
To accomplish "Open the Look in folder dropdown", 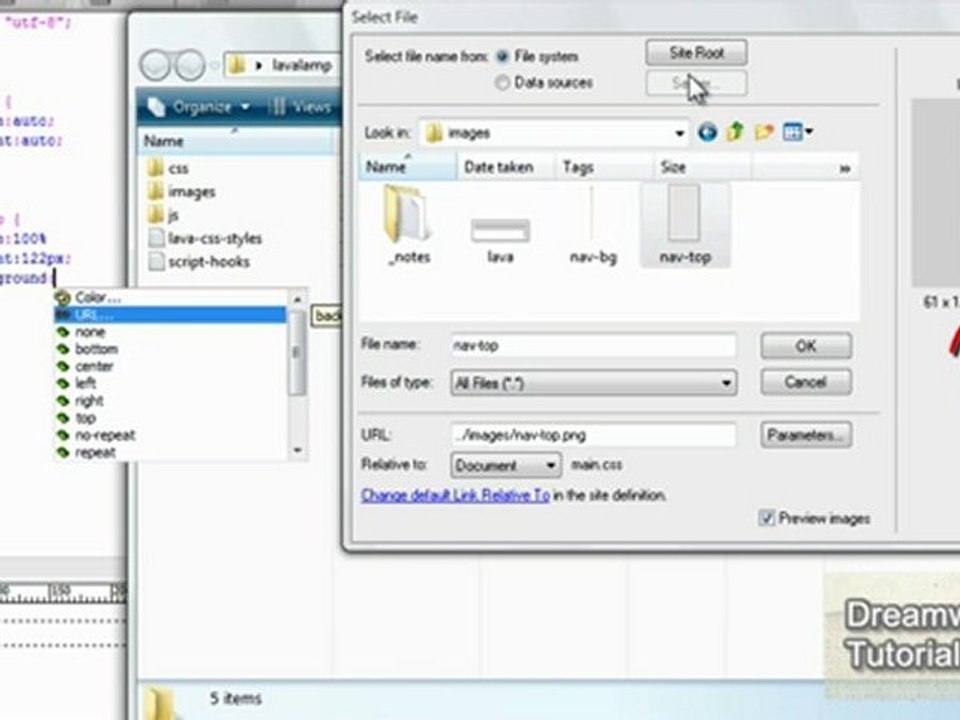I will click(x=680, y=133).
